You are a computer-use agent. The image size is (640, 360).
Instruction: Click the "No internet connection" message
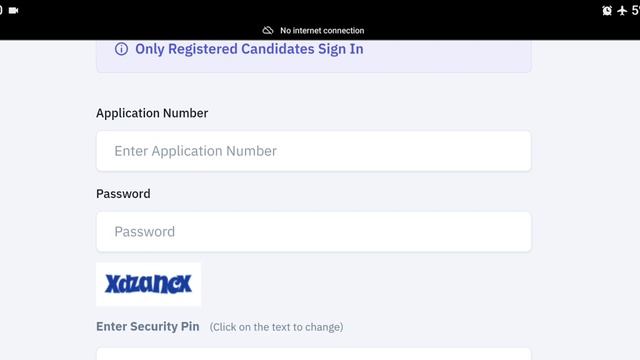pos(322,31)
